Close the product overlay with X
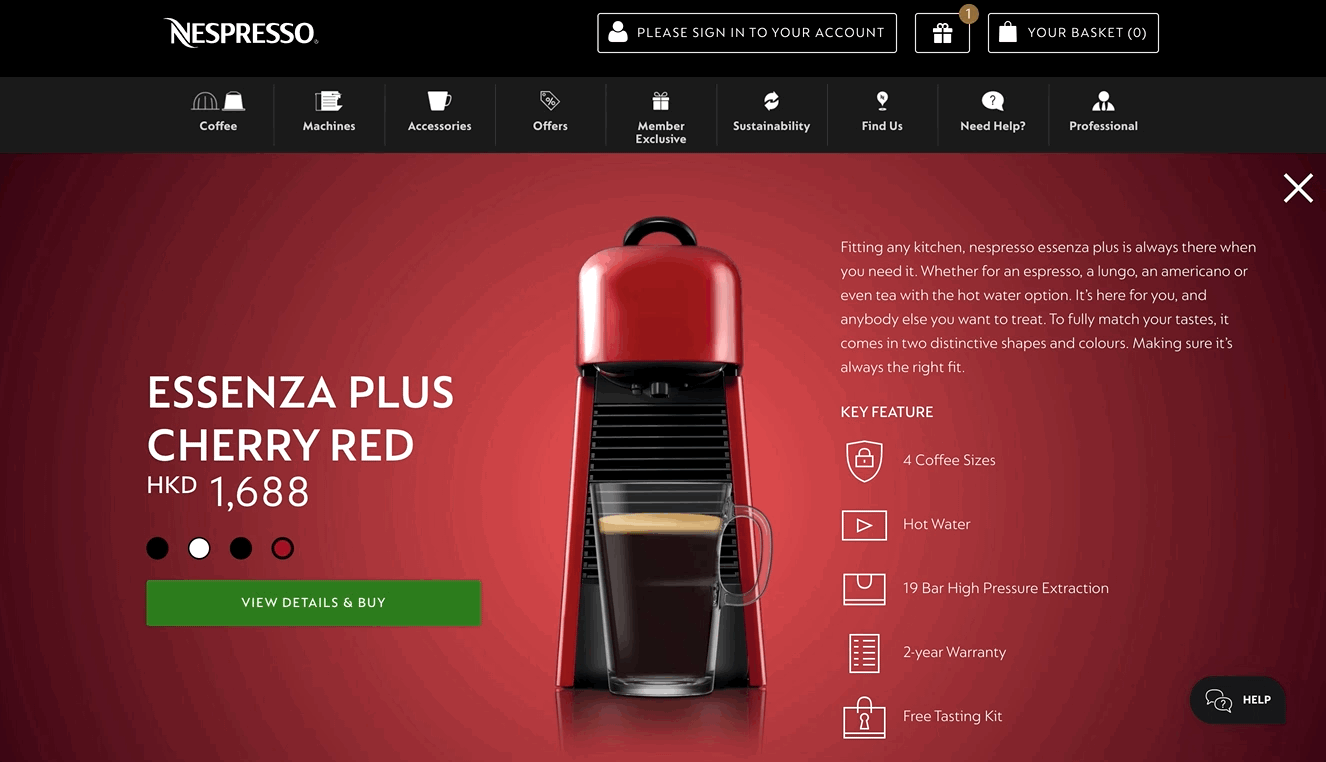Screen dimensions: 1326x762 click(x=1298, y=188)
